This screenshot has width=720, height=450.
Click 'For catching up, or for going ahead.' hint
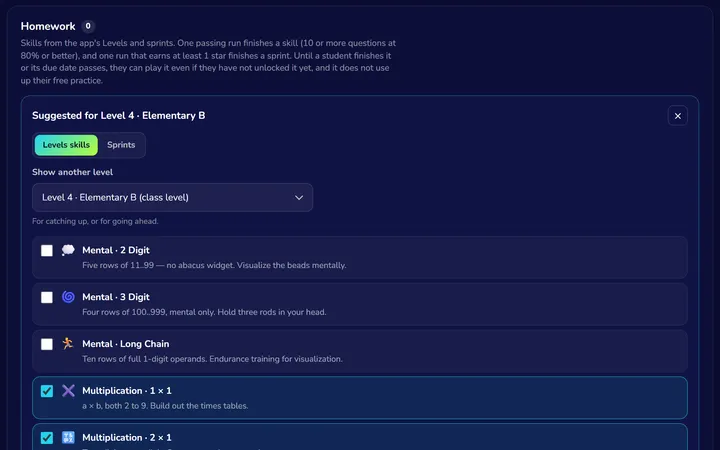95,221
